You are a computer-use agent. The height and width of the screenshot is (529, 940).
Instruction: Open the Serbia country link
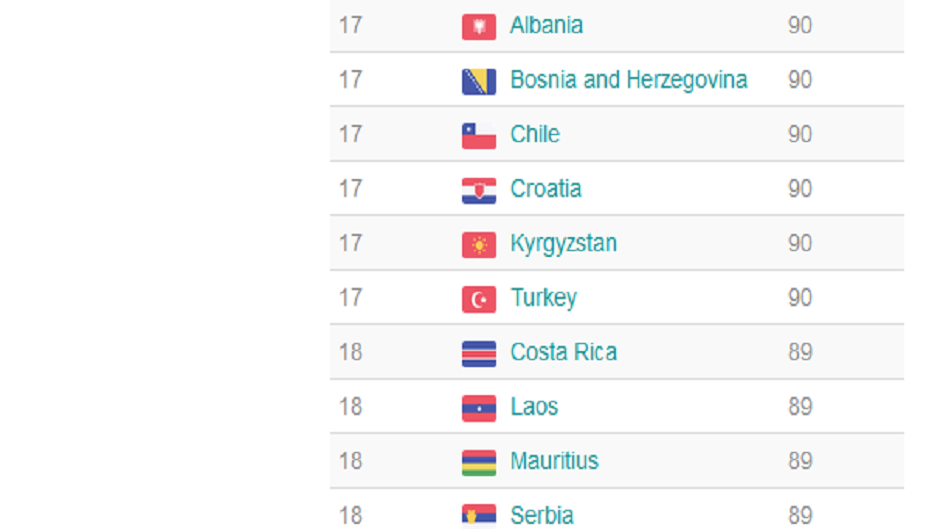[x=542, y=515]
